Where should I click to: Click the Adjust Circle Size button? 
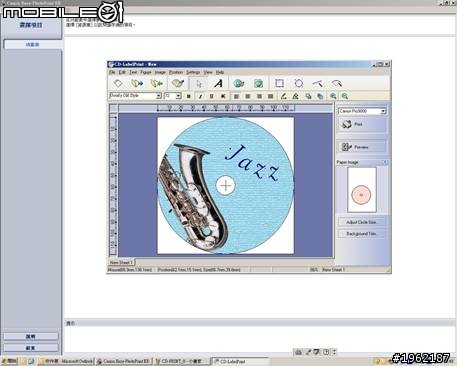362,222
